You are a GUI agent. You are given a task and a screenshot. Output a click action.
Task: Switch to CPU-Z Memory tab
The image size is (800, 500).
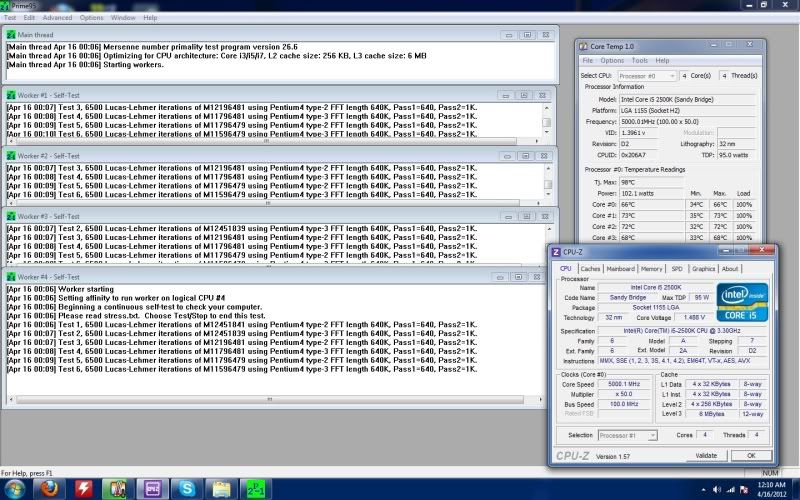click(652, 269)
